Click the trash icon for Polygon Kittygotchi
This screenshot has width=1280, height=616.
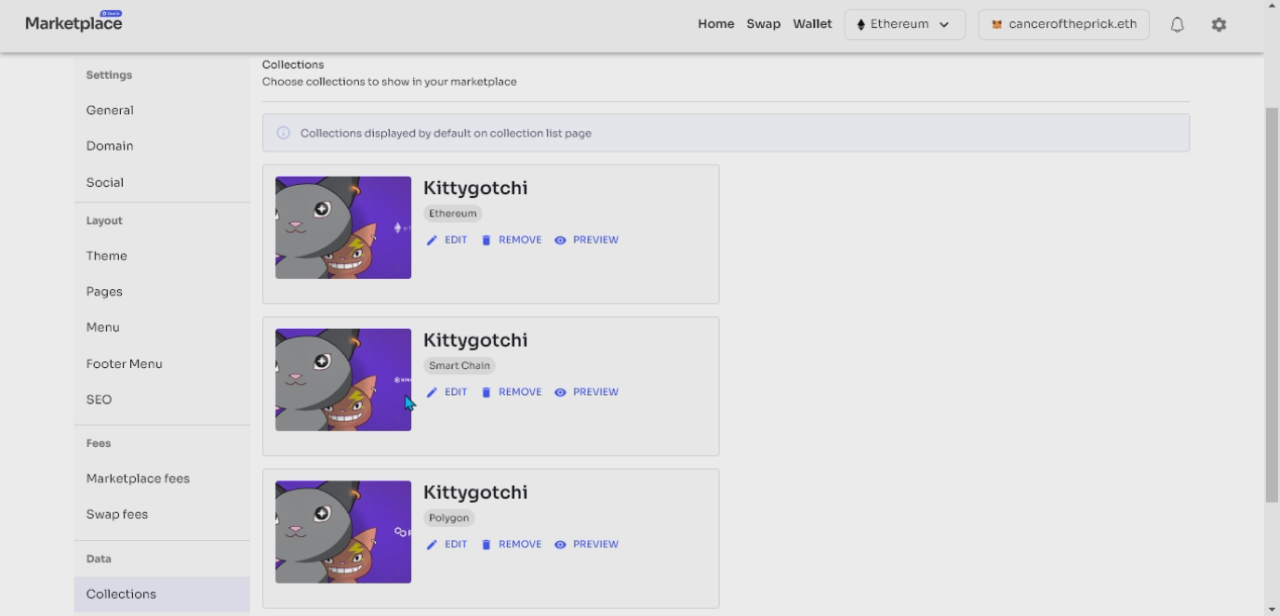(x=486, y=544)
